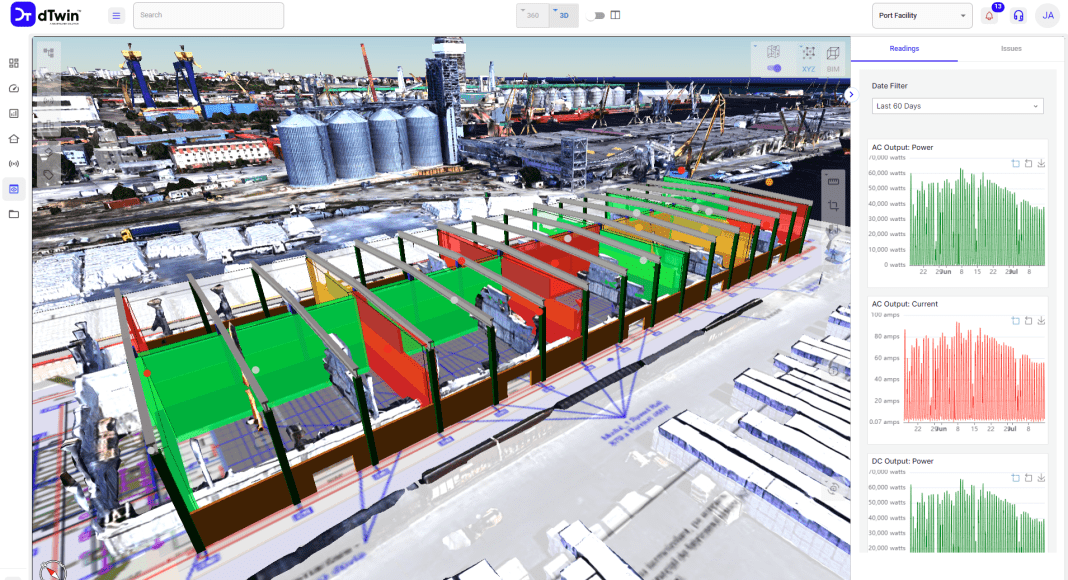Enable the BIM model view

click(x=833, y=58)
